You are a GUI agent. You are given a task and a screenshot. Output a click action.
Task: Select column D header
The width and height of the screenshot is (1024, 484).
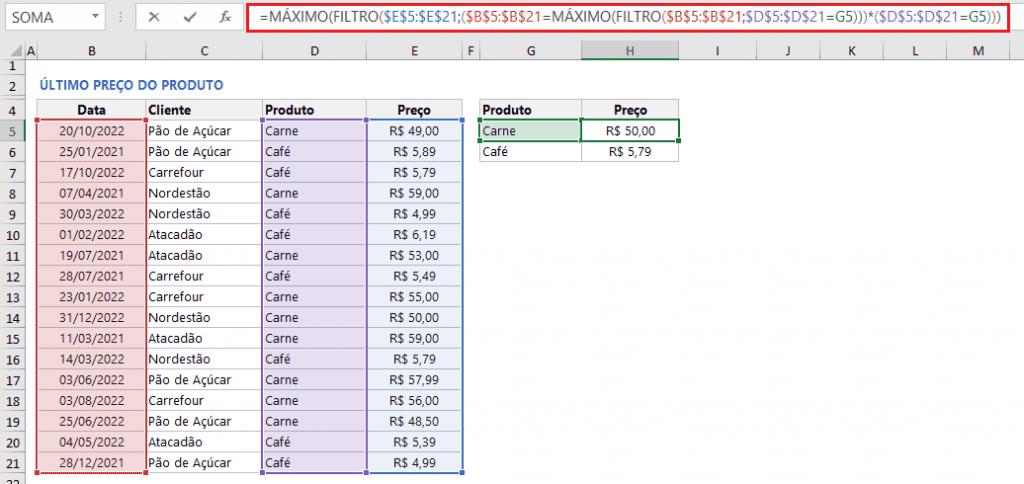(314, 51)
